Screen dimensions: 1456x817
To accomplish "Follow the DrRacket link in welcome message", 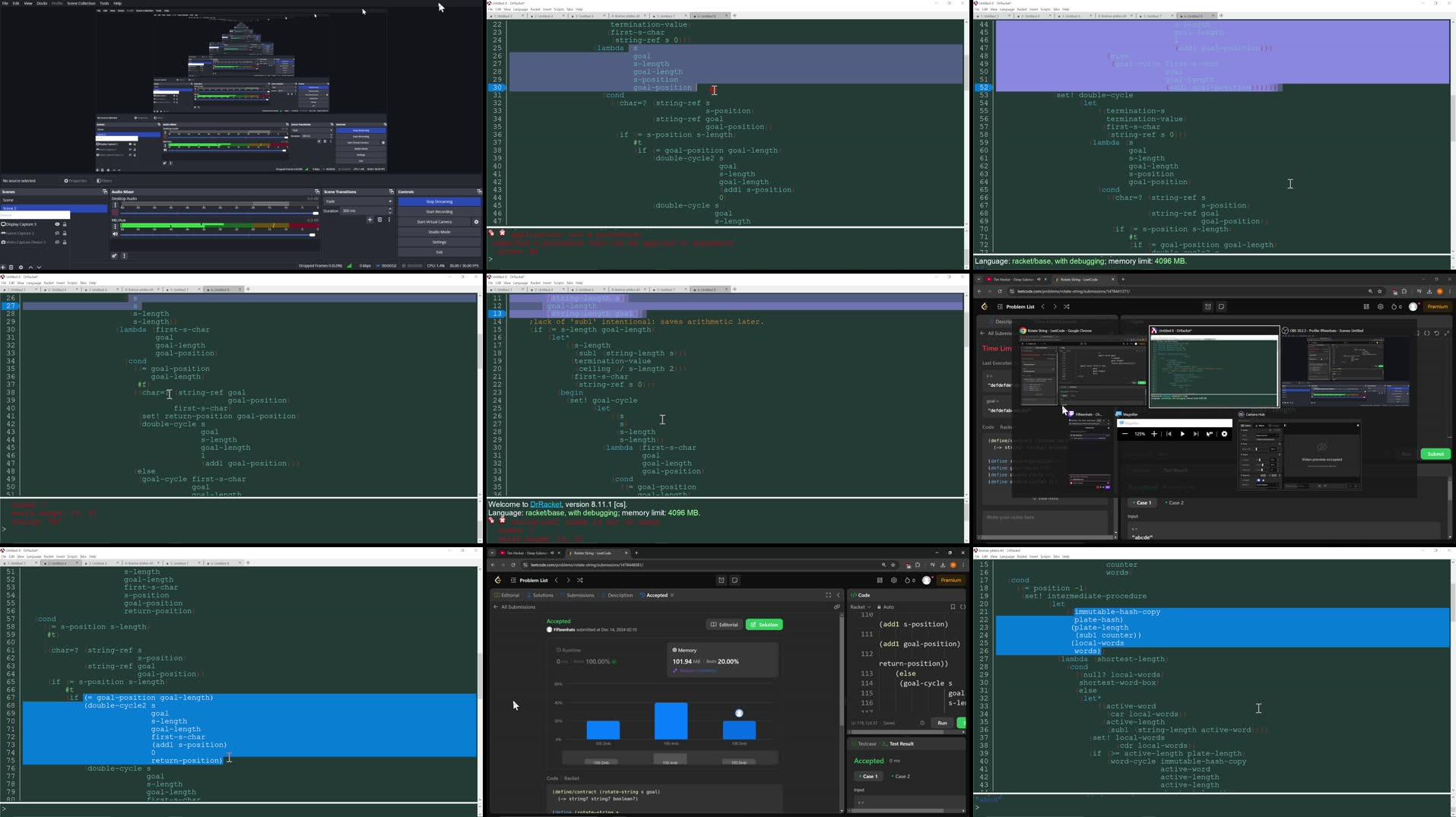I will (546, 504).
